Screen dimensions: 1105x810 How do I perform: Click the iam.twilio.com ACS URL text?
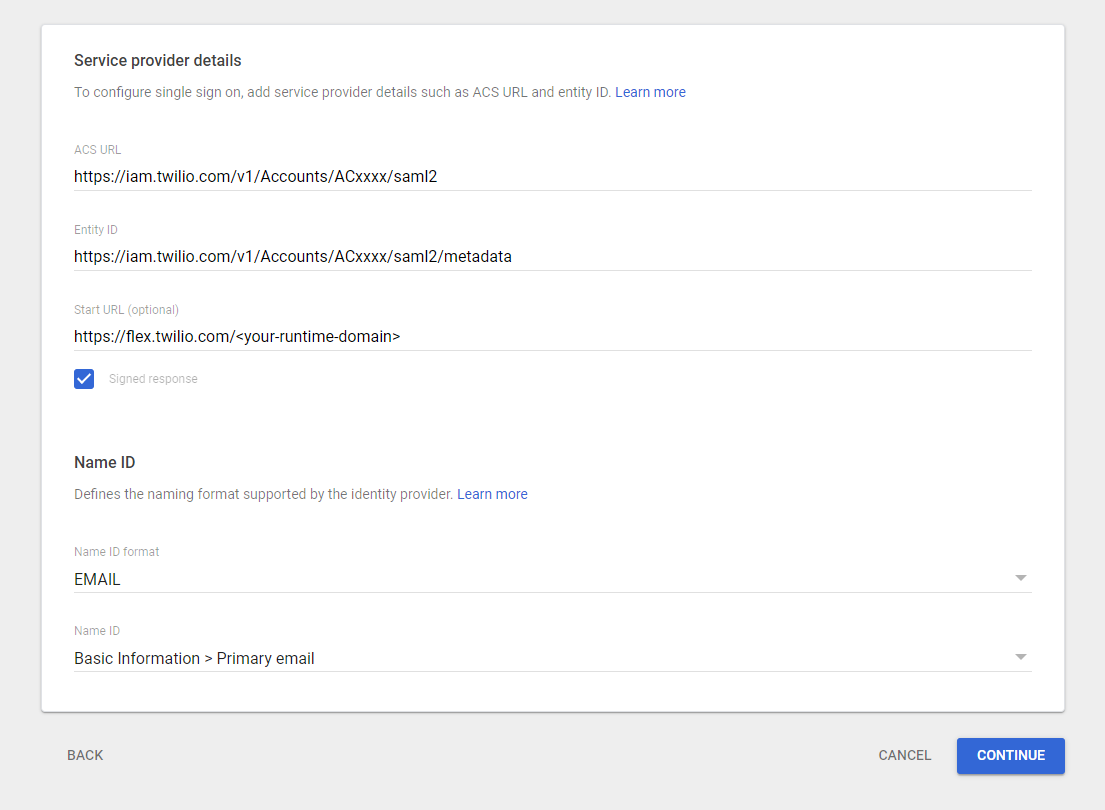click(x=255, y=176)
